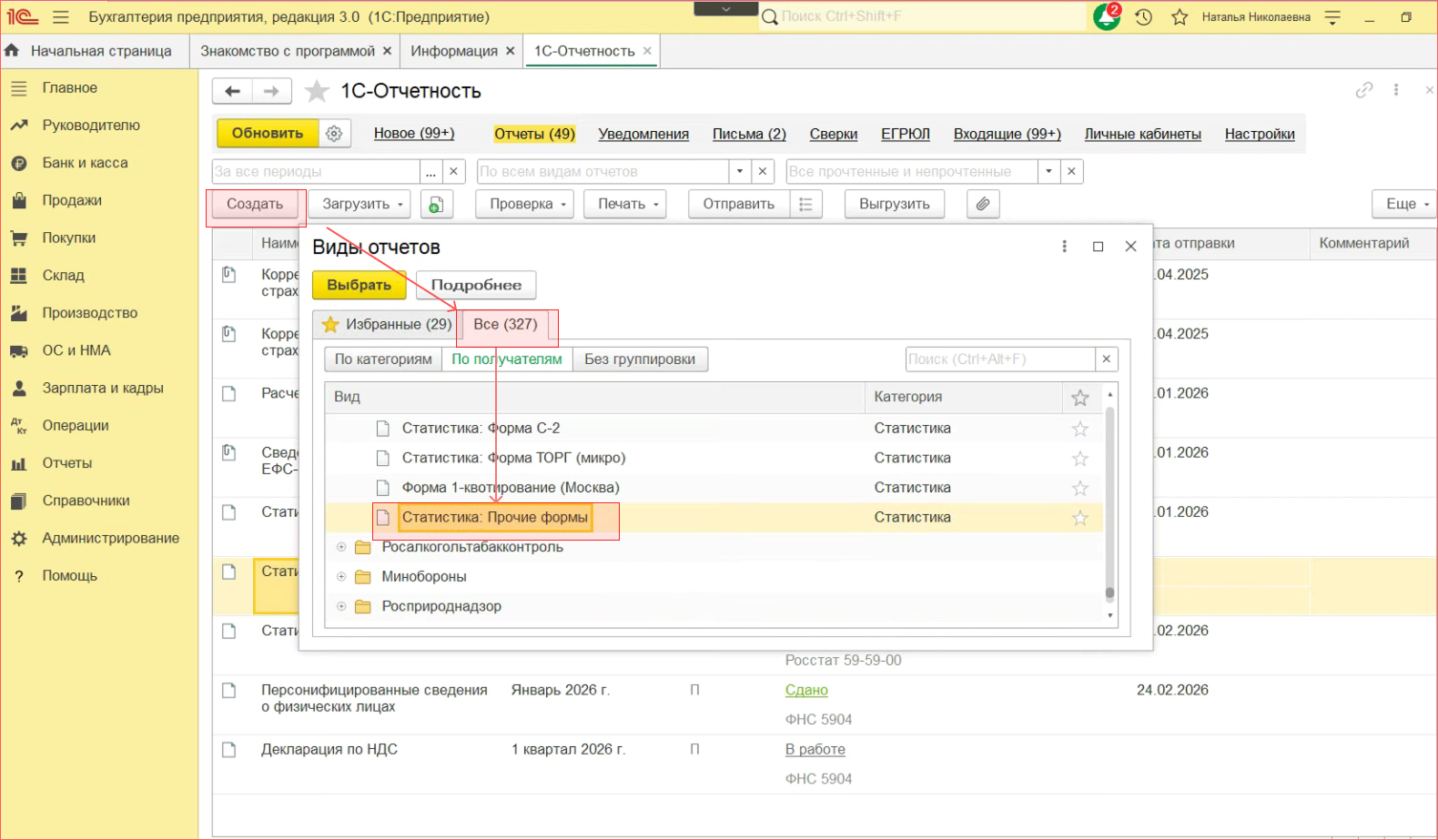Click the Выгрузить button
The width and height of the screenshot is (1438, 840).
coord(895,205)
